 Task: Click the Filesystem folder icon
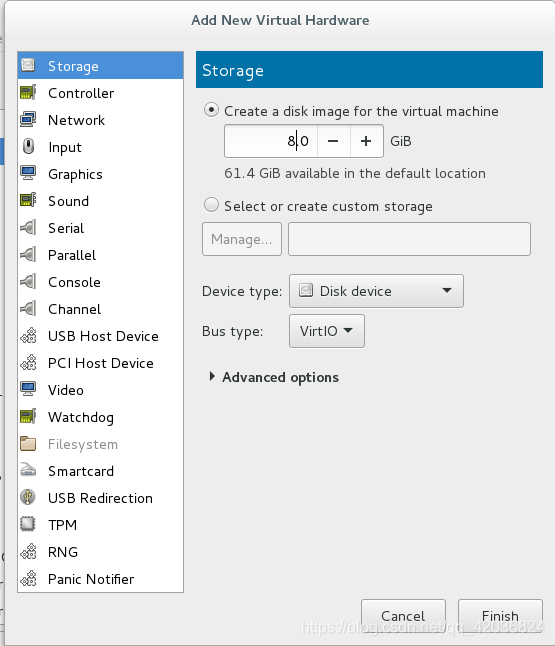click(28, 444)
